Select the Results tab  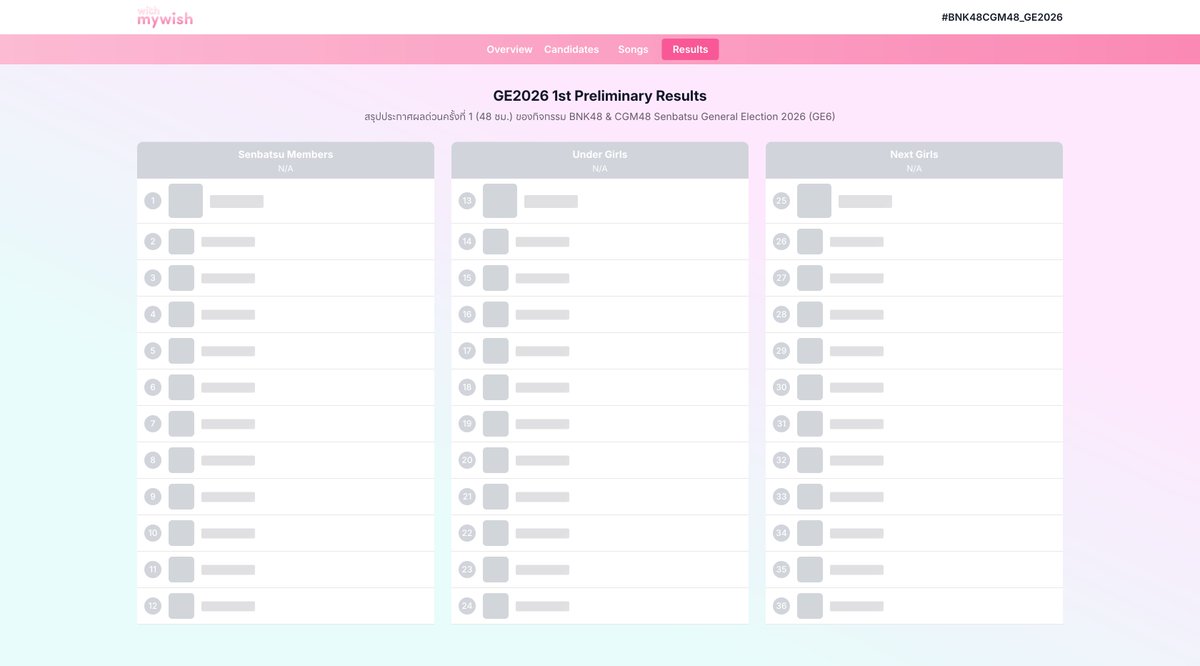[690, 49]
